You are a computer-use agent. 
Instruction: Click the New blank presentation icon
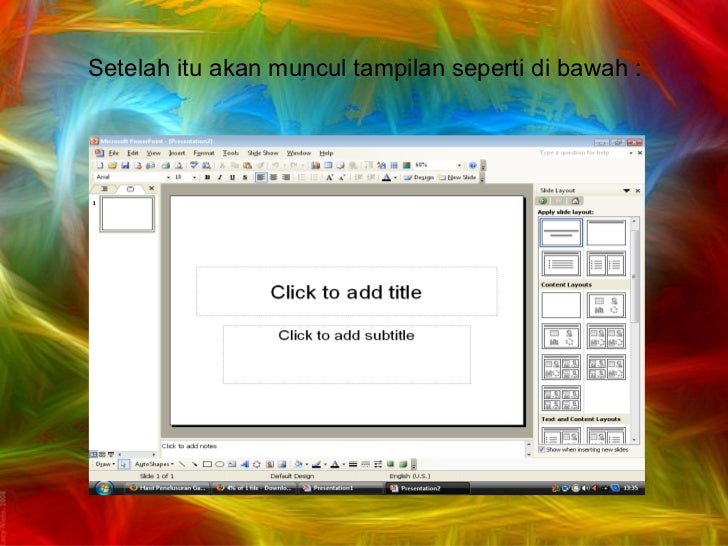[x=100, y=165]
